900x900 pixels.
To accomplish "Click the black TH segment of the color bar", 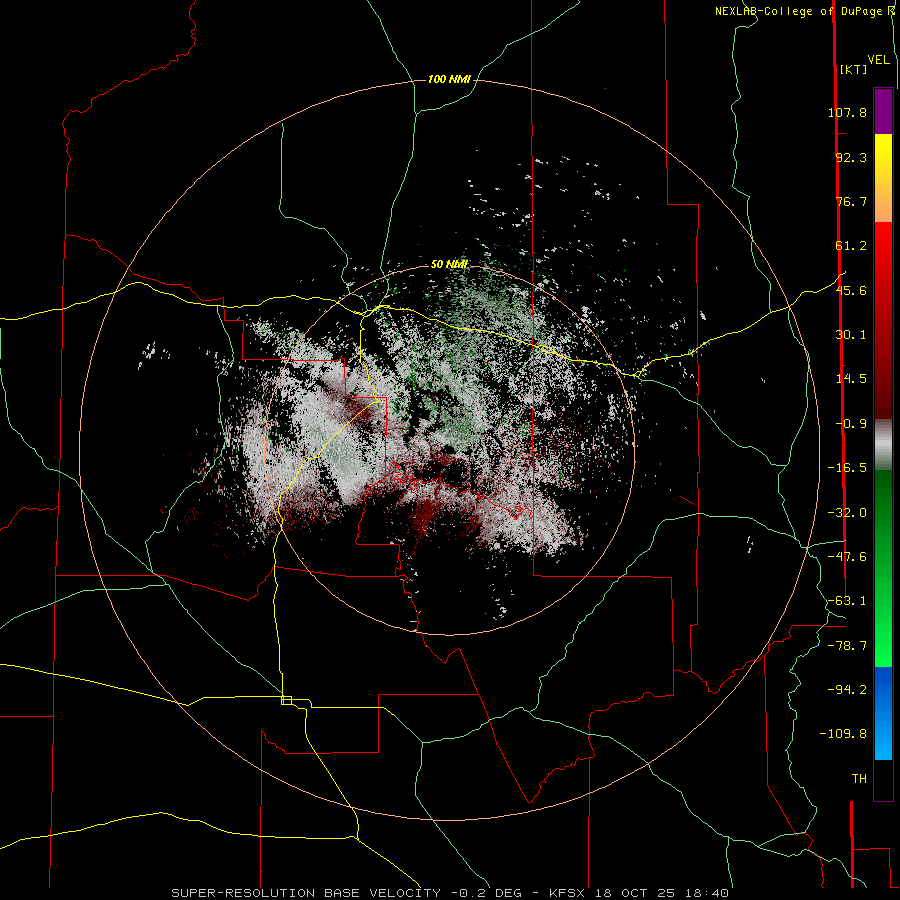I will (883, 779).
